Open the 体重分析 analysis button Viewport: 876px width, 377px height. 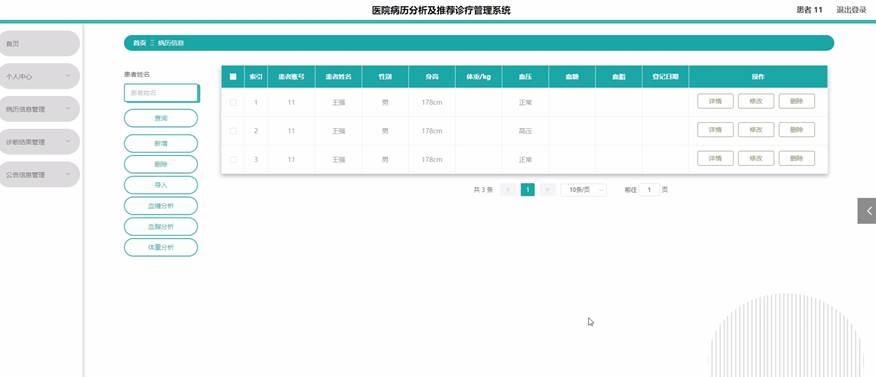[161, 247]
